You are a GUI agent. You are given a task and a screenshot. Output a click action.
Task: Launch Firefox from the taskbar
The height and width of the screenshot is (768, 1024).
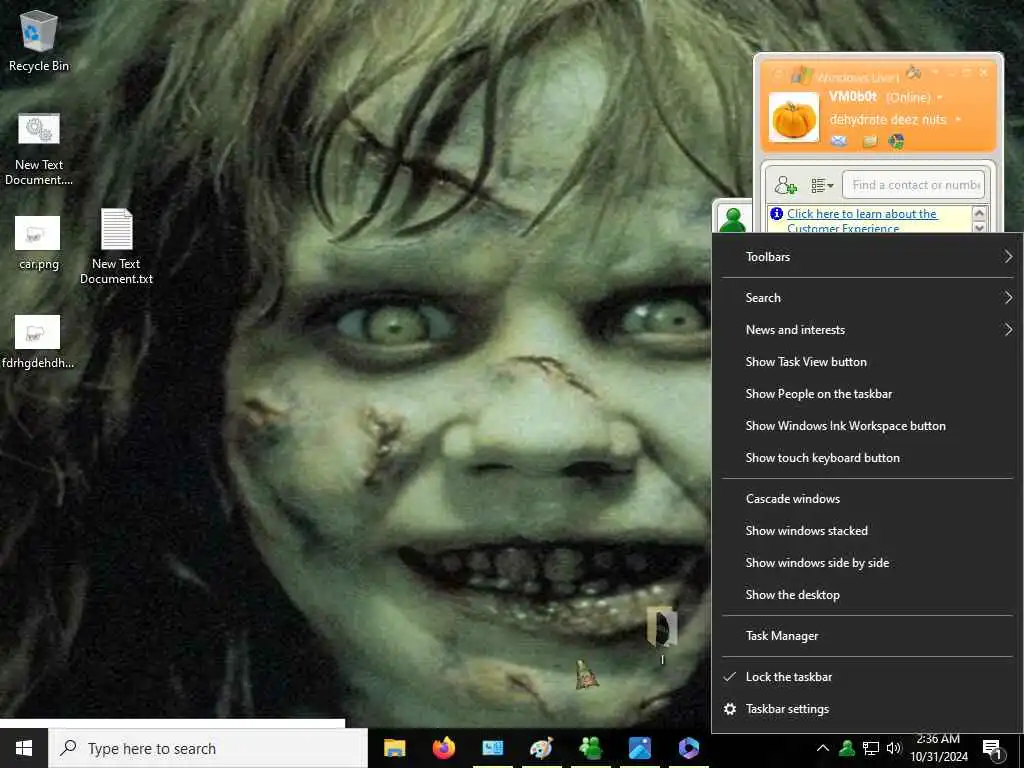[x=444, y=748]
